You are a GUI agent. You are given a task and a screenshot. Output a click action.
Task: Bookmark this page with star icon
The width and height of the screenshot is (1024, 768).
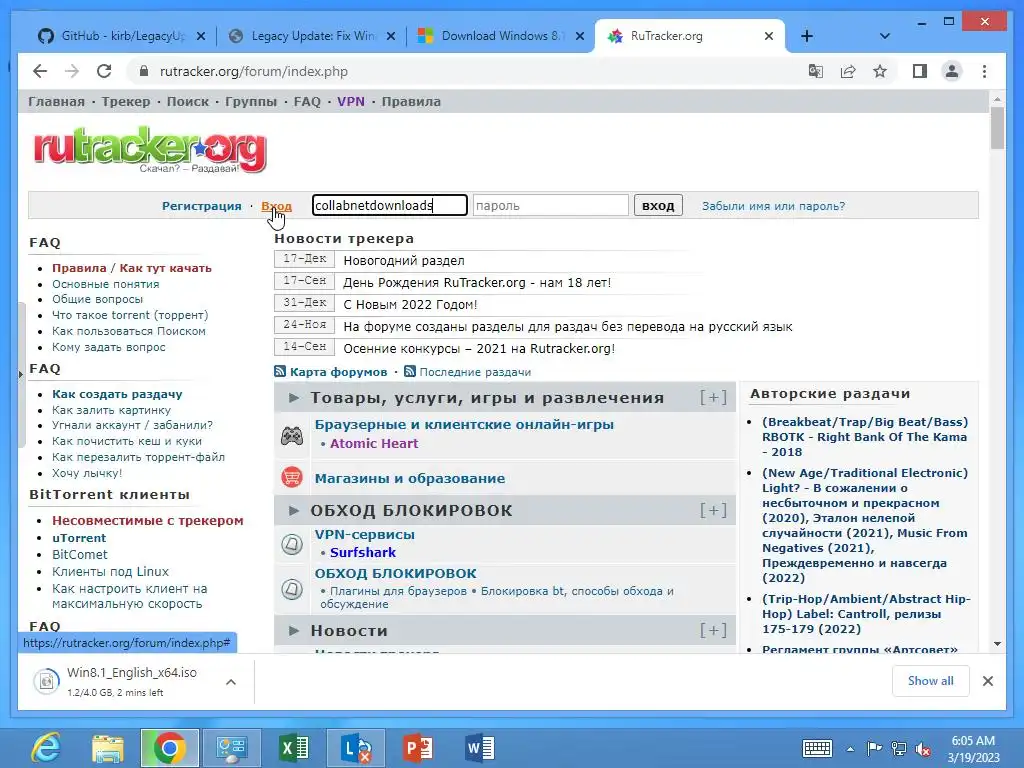[880, 71]
